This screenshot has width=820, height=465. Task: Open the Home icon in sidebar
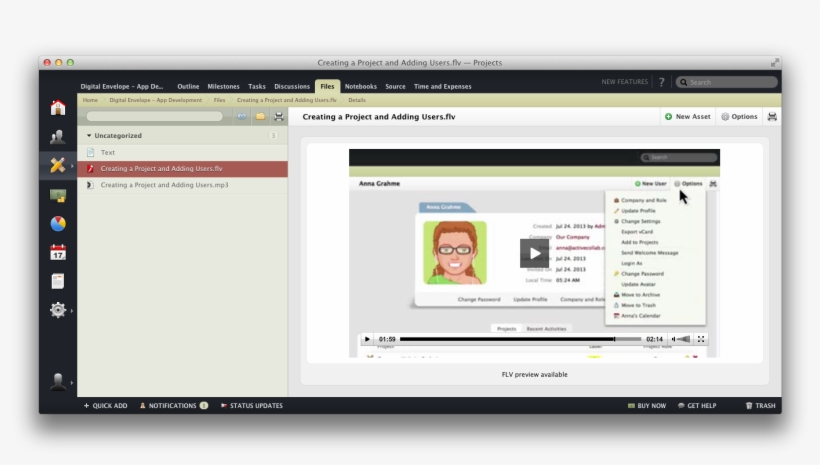pyautogui.click(x=58, y=107)
